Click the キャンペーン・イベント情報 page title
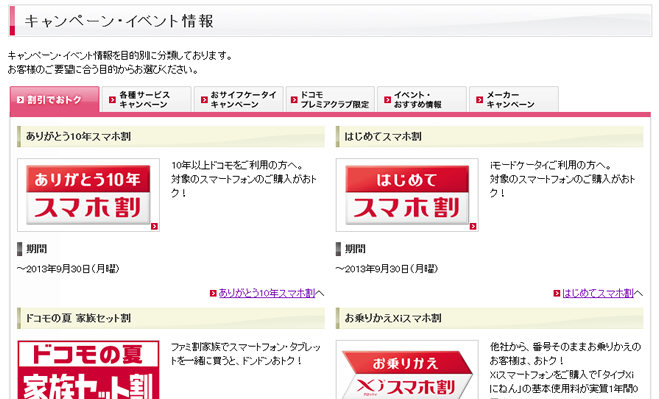Image resolution: width=659 pixels, height=399 pixels. (x=119, y=21)
